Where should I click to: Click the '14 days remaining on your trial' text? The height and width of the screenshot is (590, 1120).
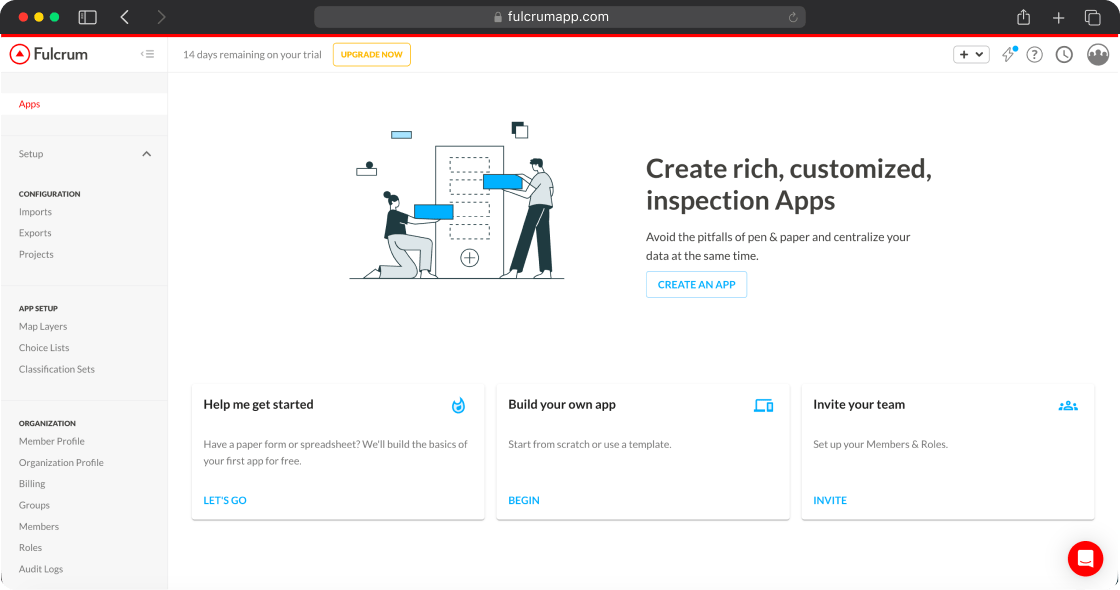click(x=252, y=54)
